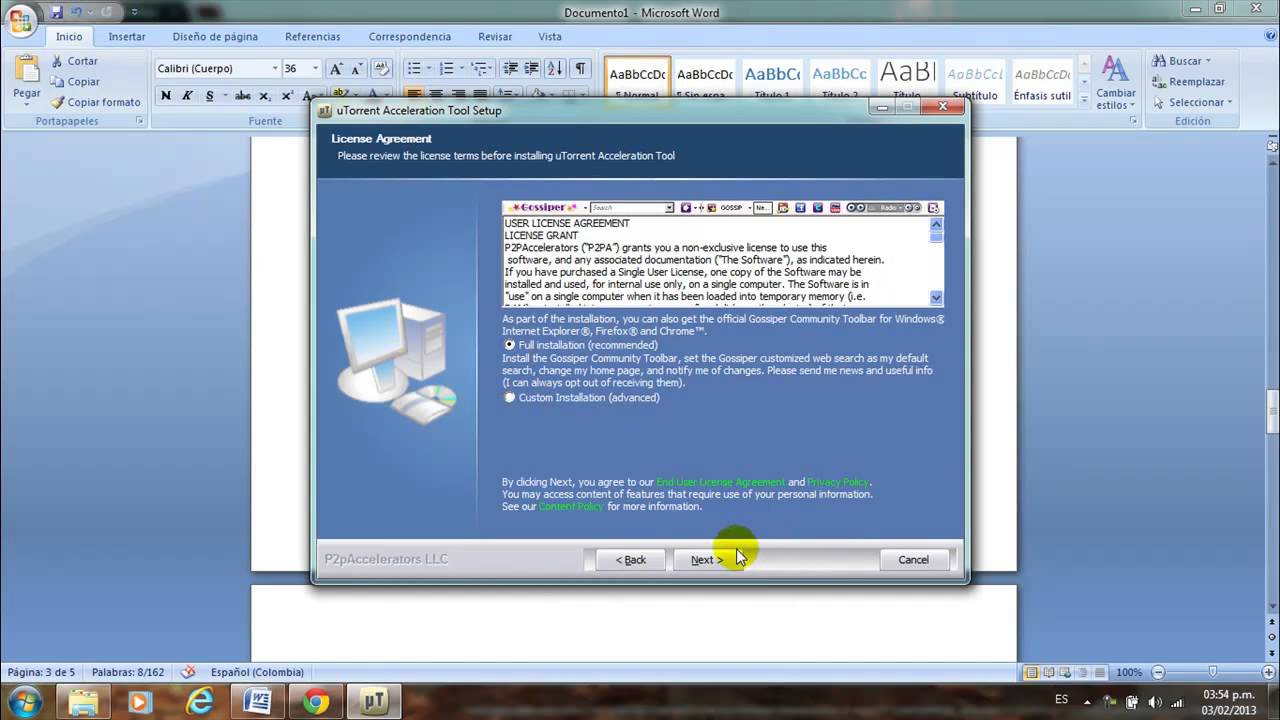
Task: Switch to the Diseño de página tab
Action: pyautogui.click(x=215, y=36)
